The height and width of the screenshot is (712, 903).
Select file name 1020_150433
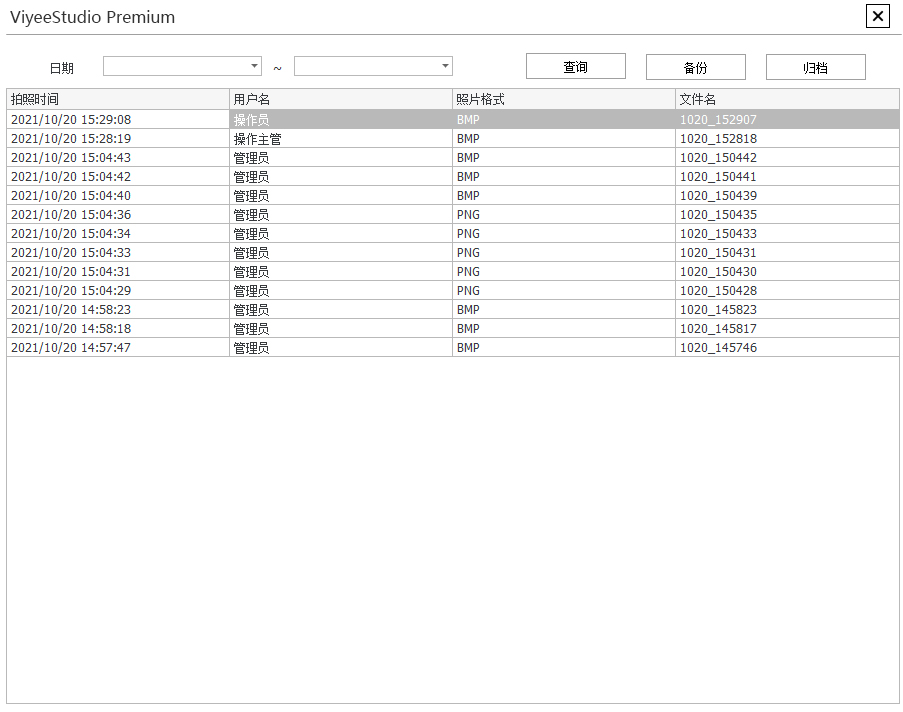(718, 234)
